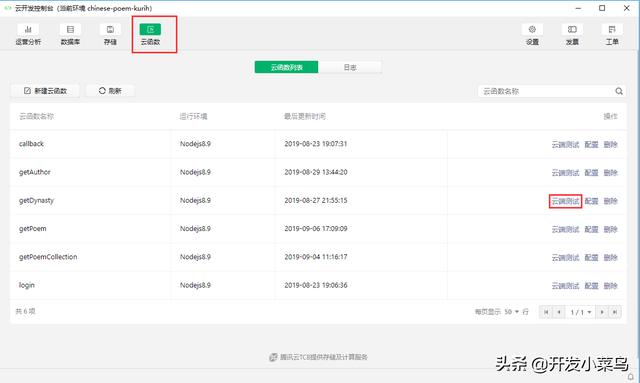Select the getAuthor function name
Image resolution: width=640 pixels, height=383 pixels.
click(35, 172)
